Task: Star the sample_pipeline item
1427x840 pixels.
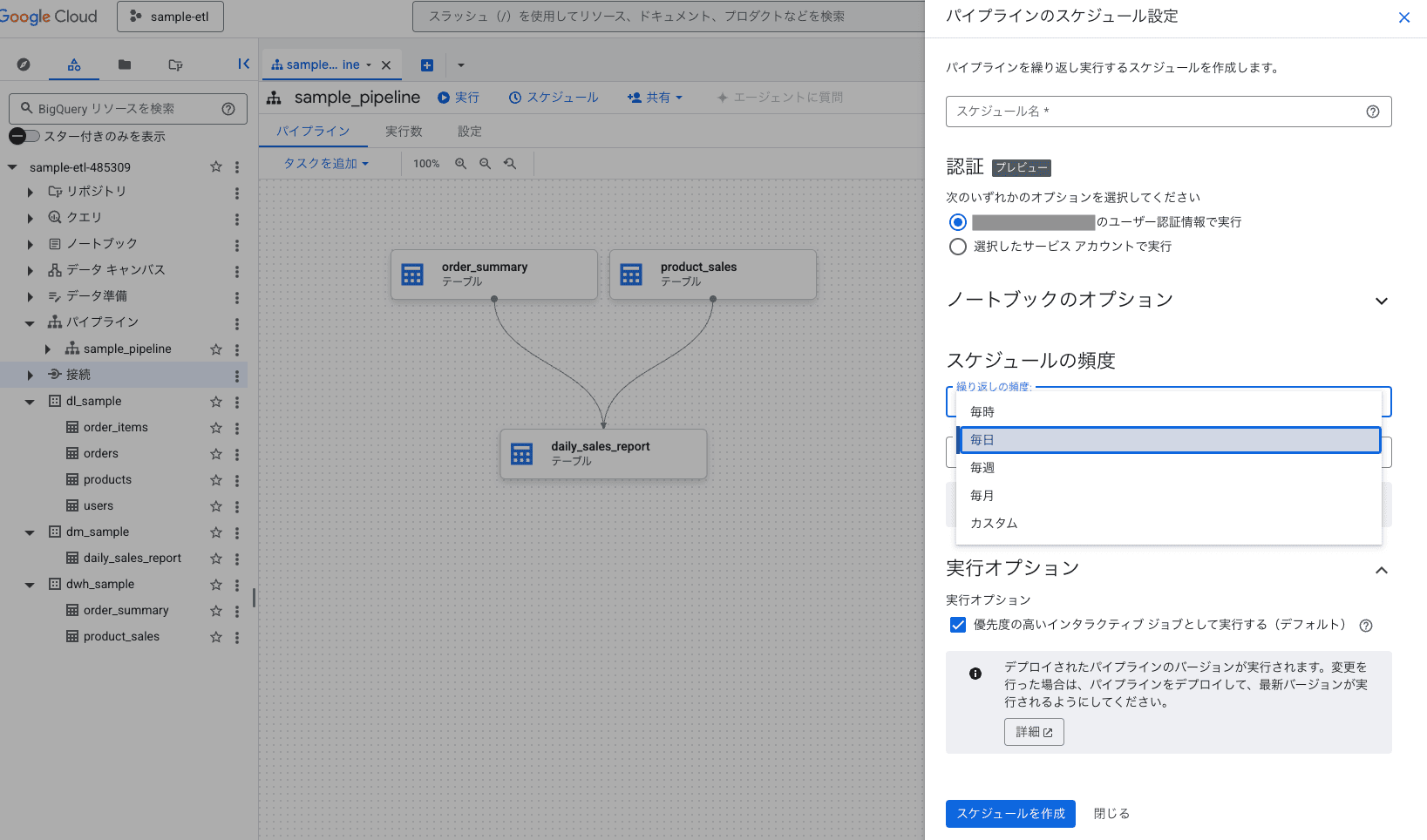Action: pyautogui.click(x=215, y=349)
